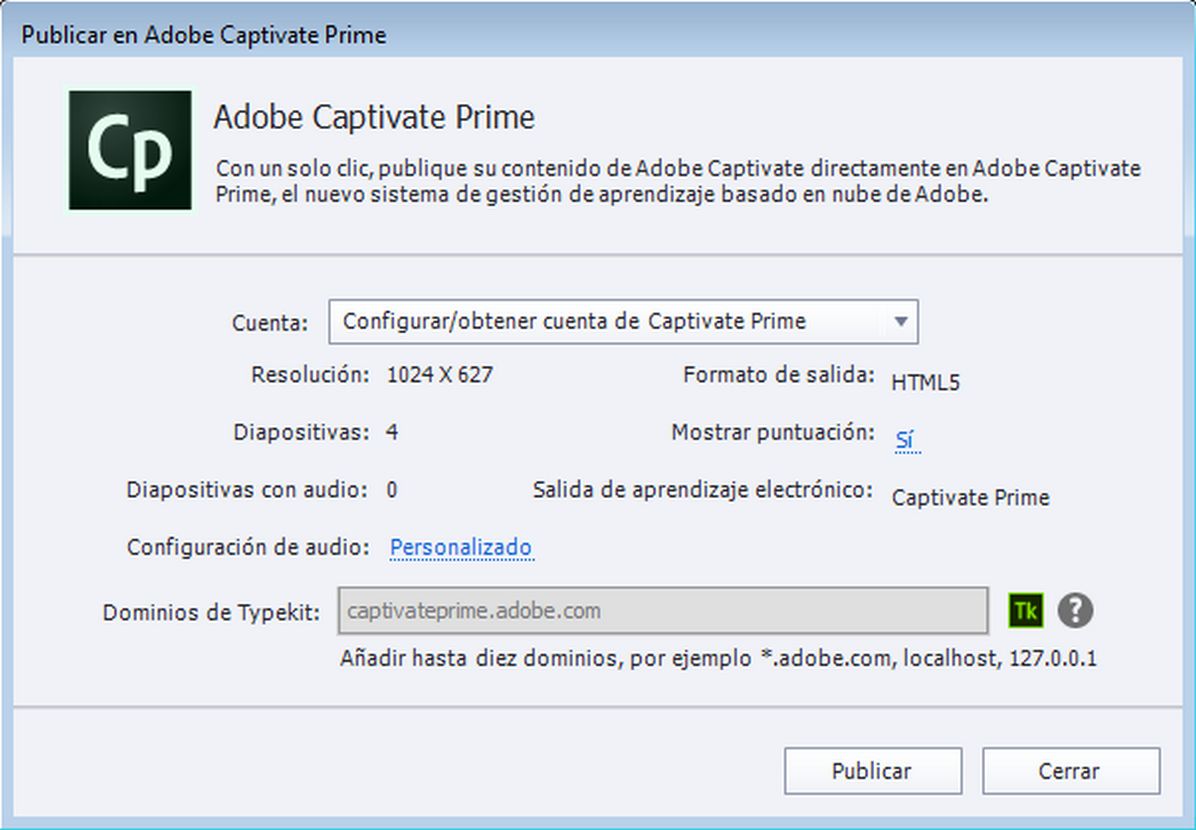Click the Publicar button
1196x830 pixels.
pyautogui.click(x=873, y=770)
